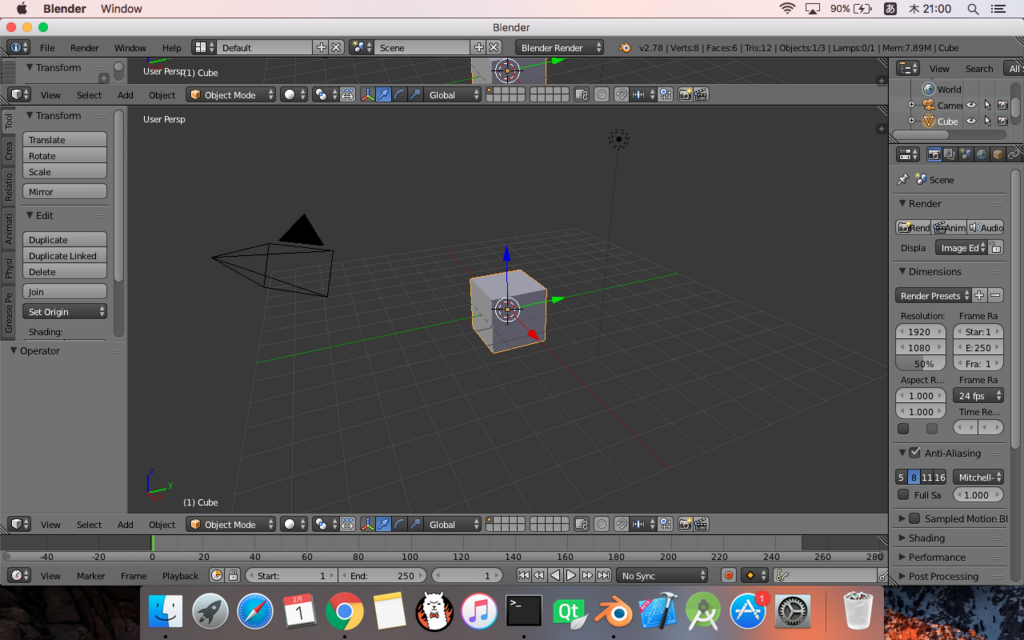This screenshot has width=1024, height=640.
Task: Set anti-aliasing samples to 5
Action: [901, 477]
